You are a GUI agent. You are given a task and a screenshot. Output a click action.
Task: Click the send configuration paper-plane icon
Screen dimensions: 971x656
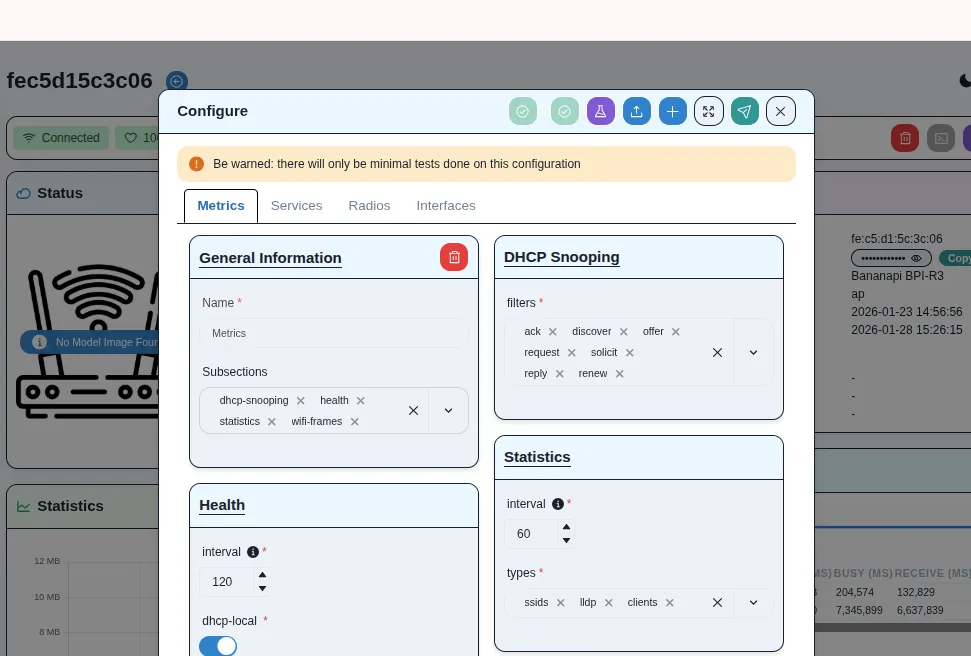pyautogui.click(x=744, y=111)
